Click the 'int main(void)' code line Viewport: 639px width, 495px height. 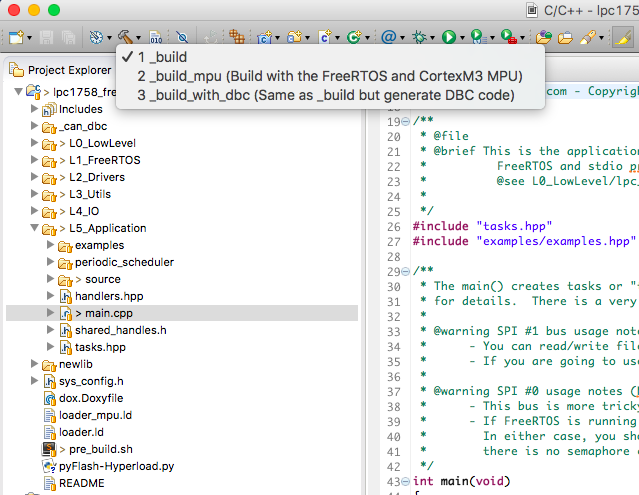click(x=461, y=482)
